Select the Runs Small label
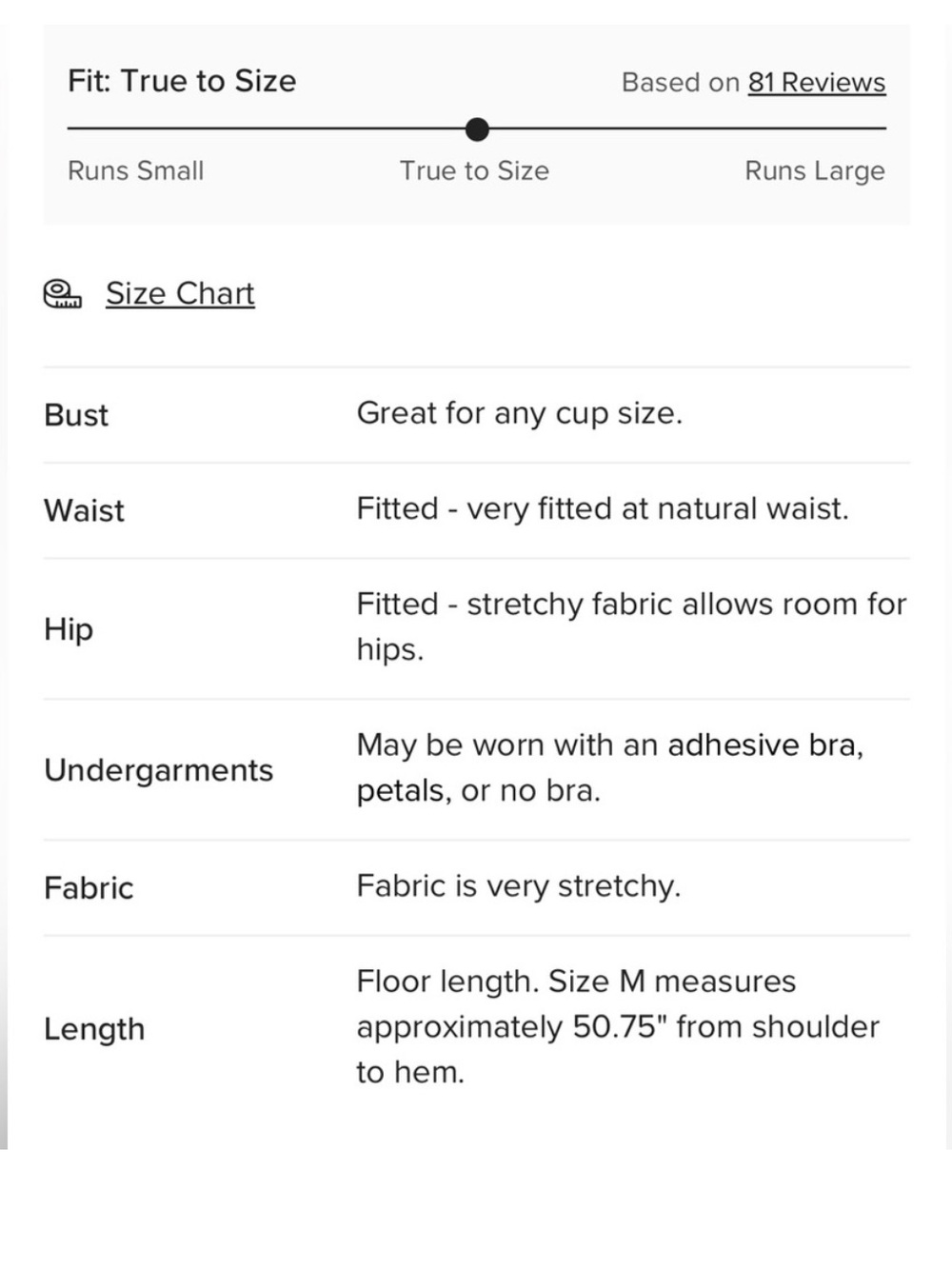The height and width of the screenshot is (1269, 952). [x=136, y=170]
